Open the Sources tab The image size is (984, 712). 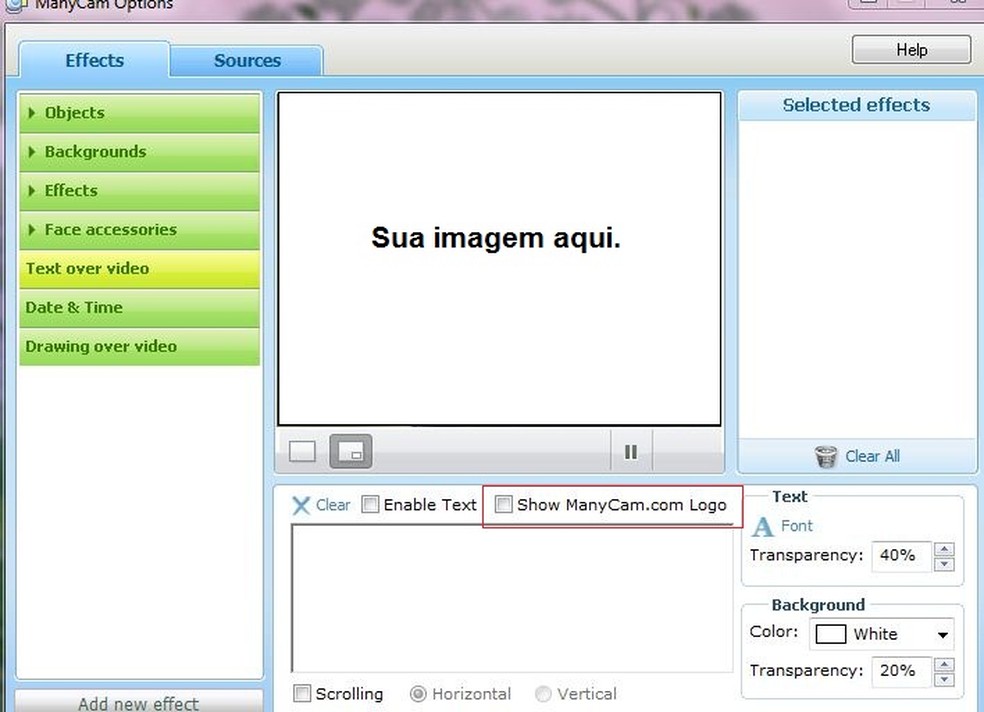point(247,61)
